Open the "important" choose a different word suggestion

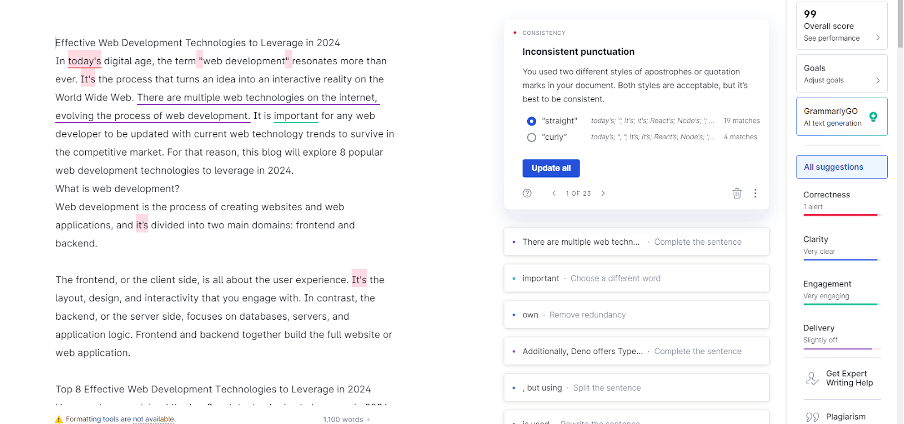point(636,278)
